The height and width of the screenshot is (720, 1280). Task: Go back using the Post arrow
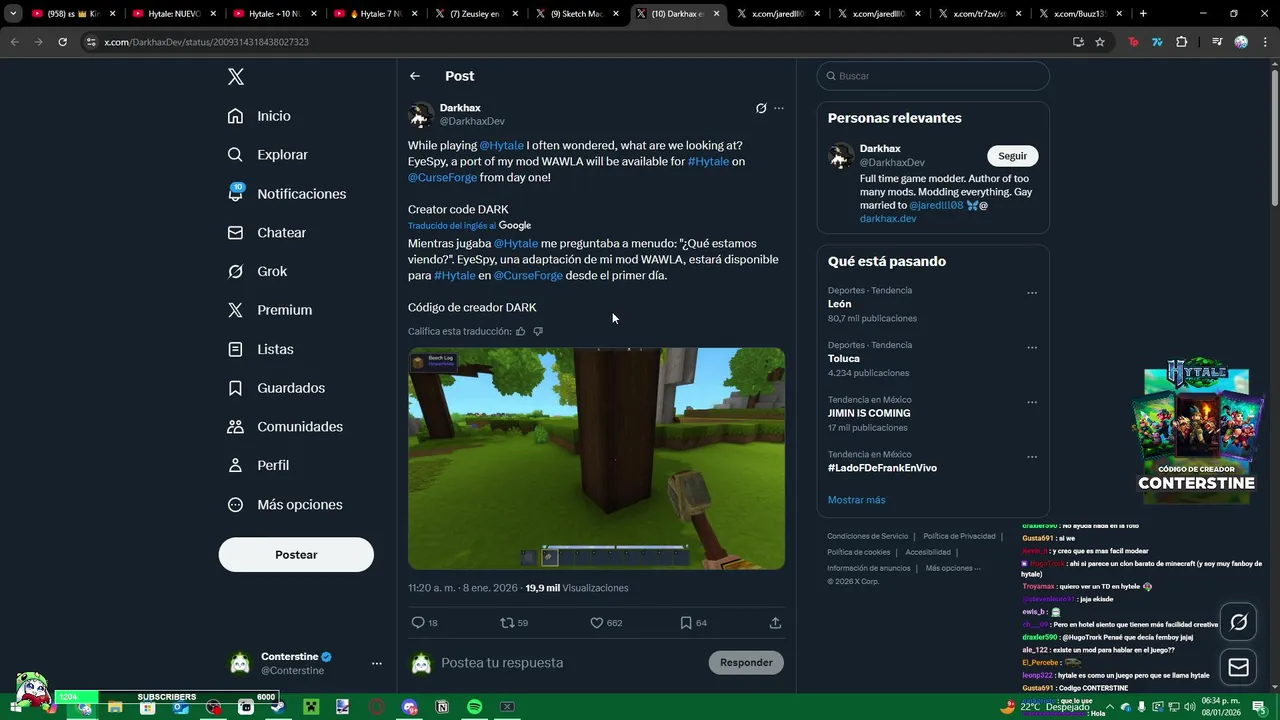click(415, 76)
